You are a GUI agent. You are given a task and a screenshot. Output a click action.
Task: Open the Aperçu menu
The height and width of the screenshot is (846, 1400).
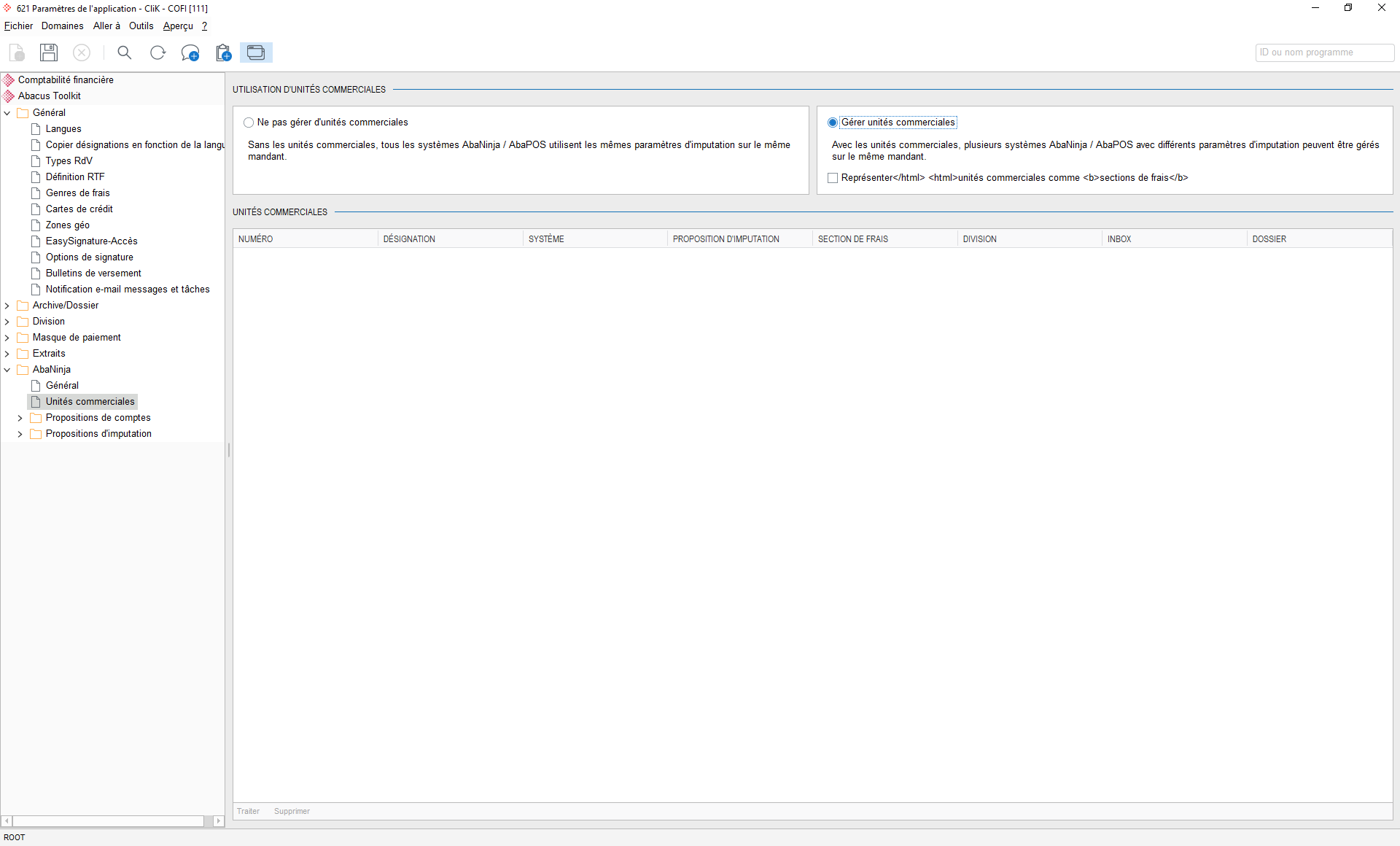coord(178,26)
